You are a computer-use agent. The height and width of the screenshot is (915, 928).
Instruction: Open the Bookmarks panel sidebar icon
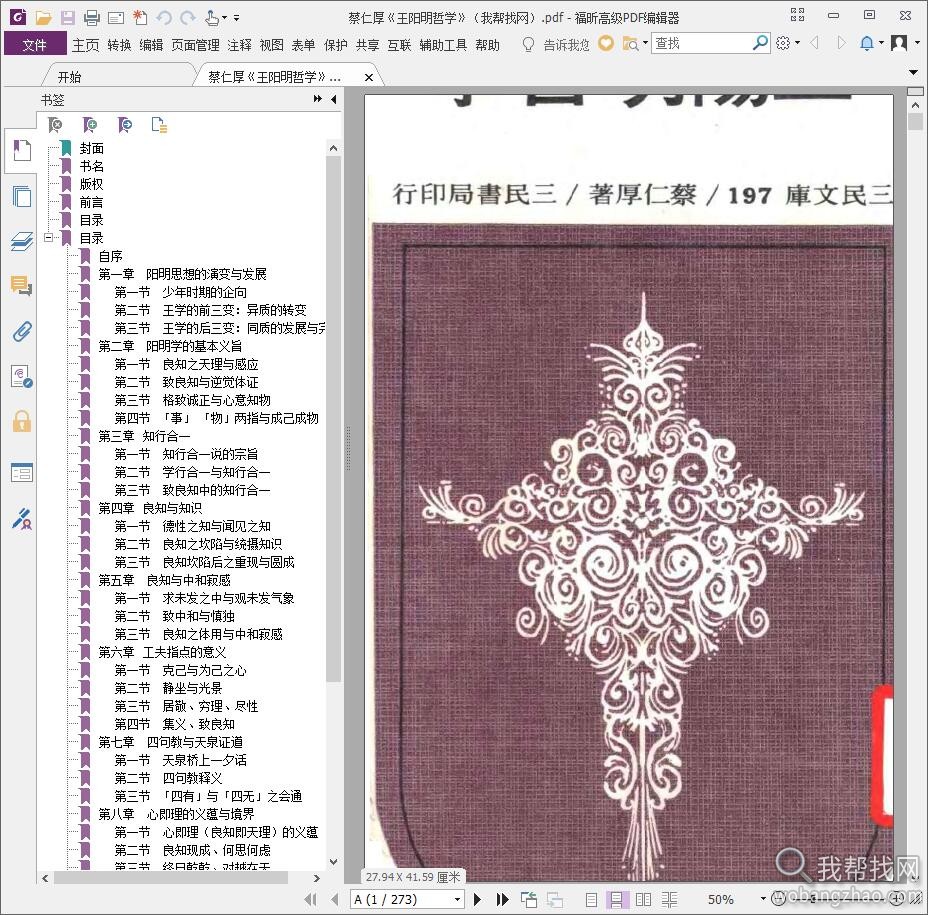(x=21, y=150)
